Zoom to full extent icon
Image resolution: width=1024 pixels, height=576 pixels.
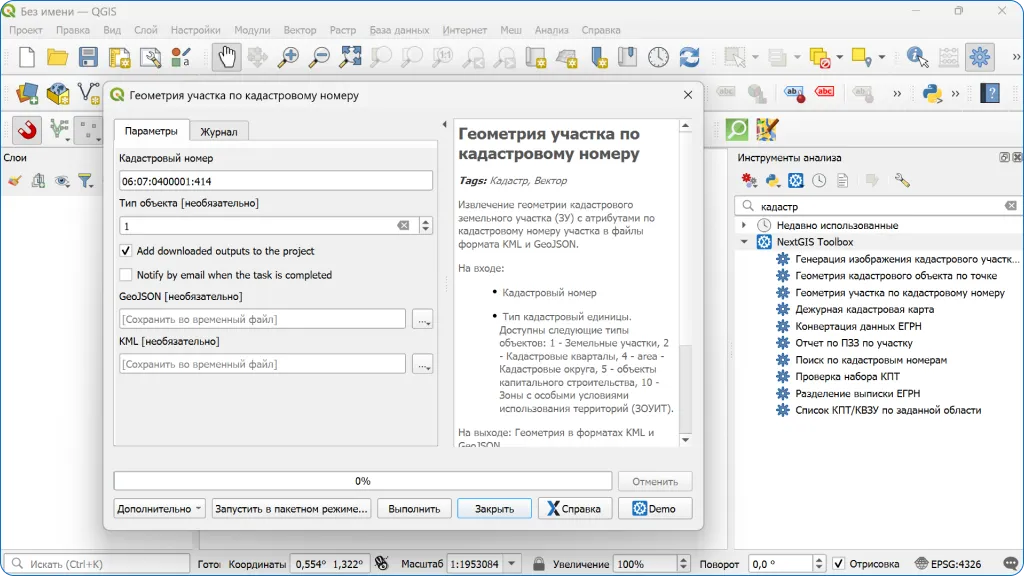click(x=350, y=57)
